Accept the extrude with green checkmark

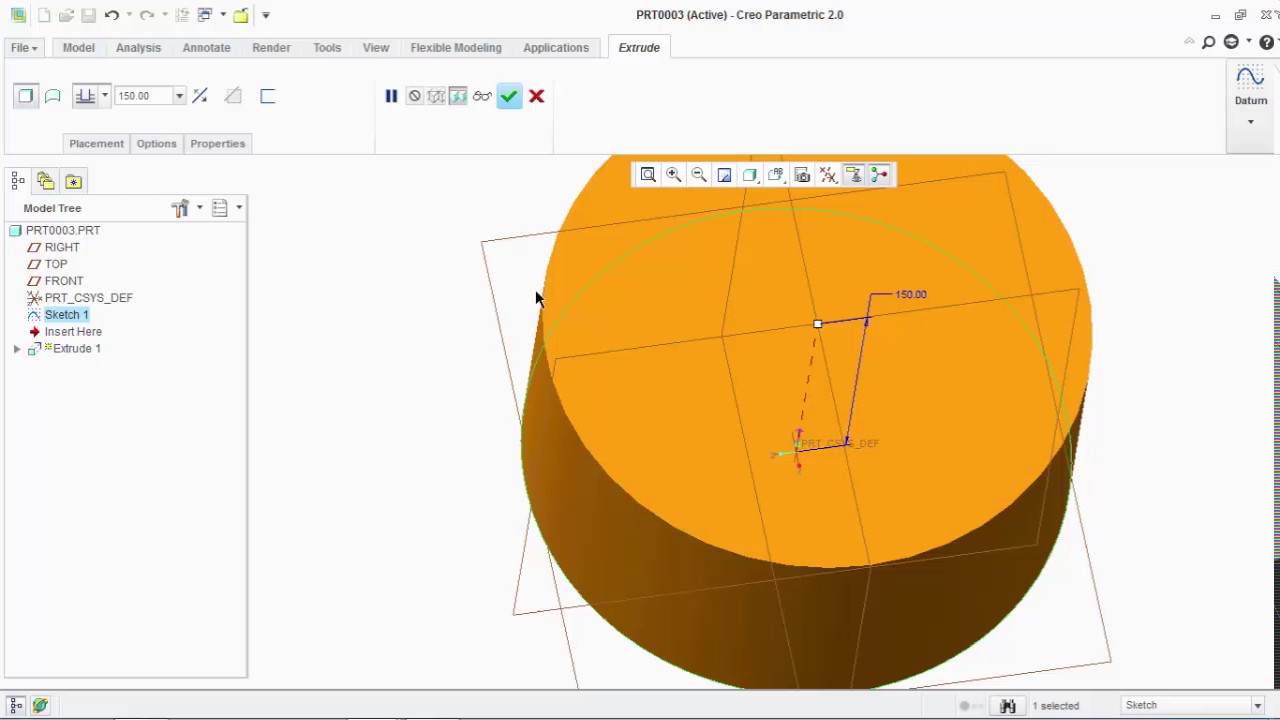click(x=509, y=95)
